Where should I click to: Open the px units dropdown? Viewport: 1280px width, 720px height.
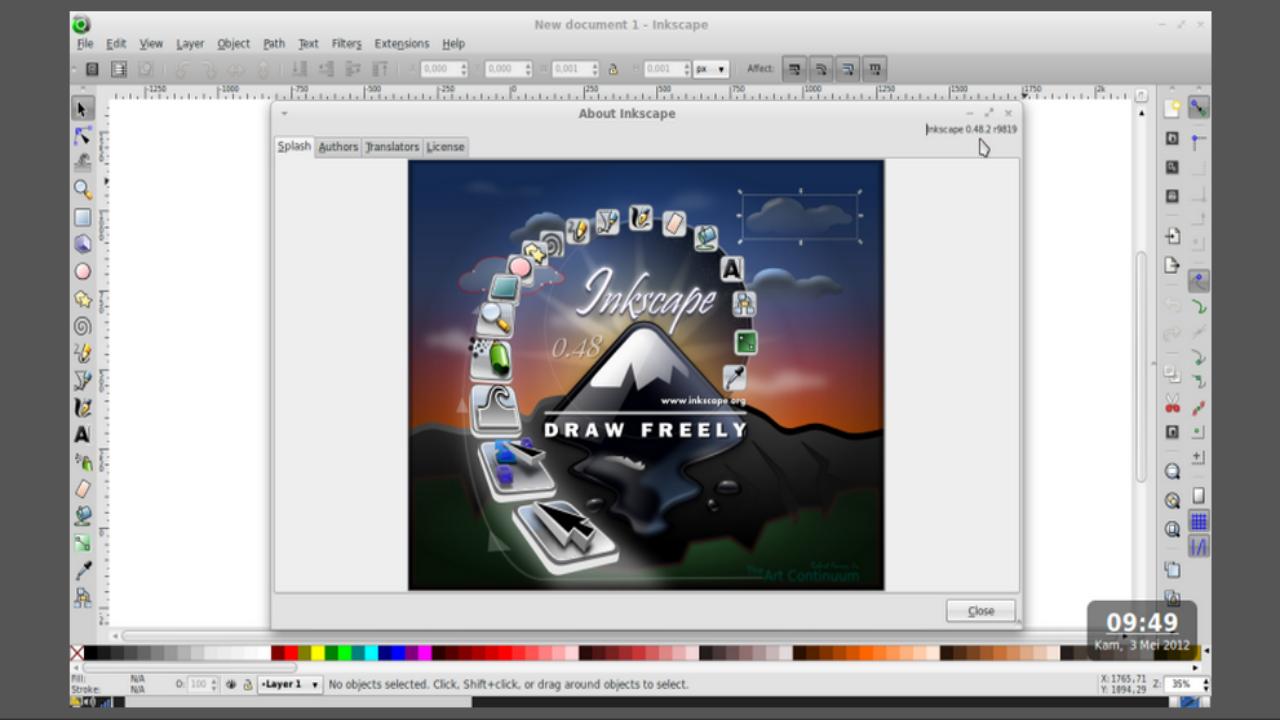711,69
